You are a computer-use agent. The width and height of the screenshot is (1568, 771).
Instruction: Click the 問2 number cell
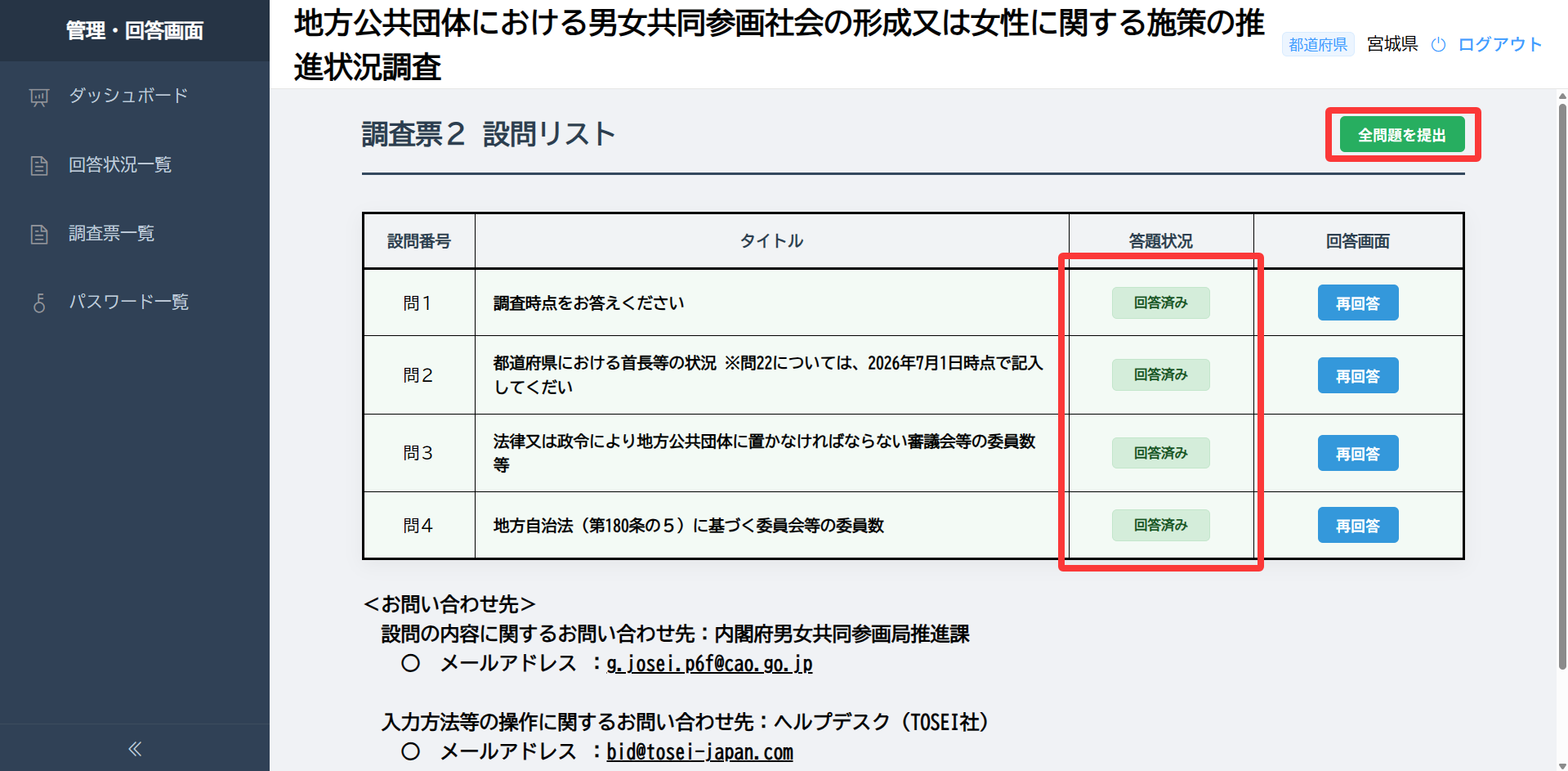[418, 375]
